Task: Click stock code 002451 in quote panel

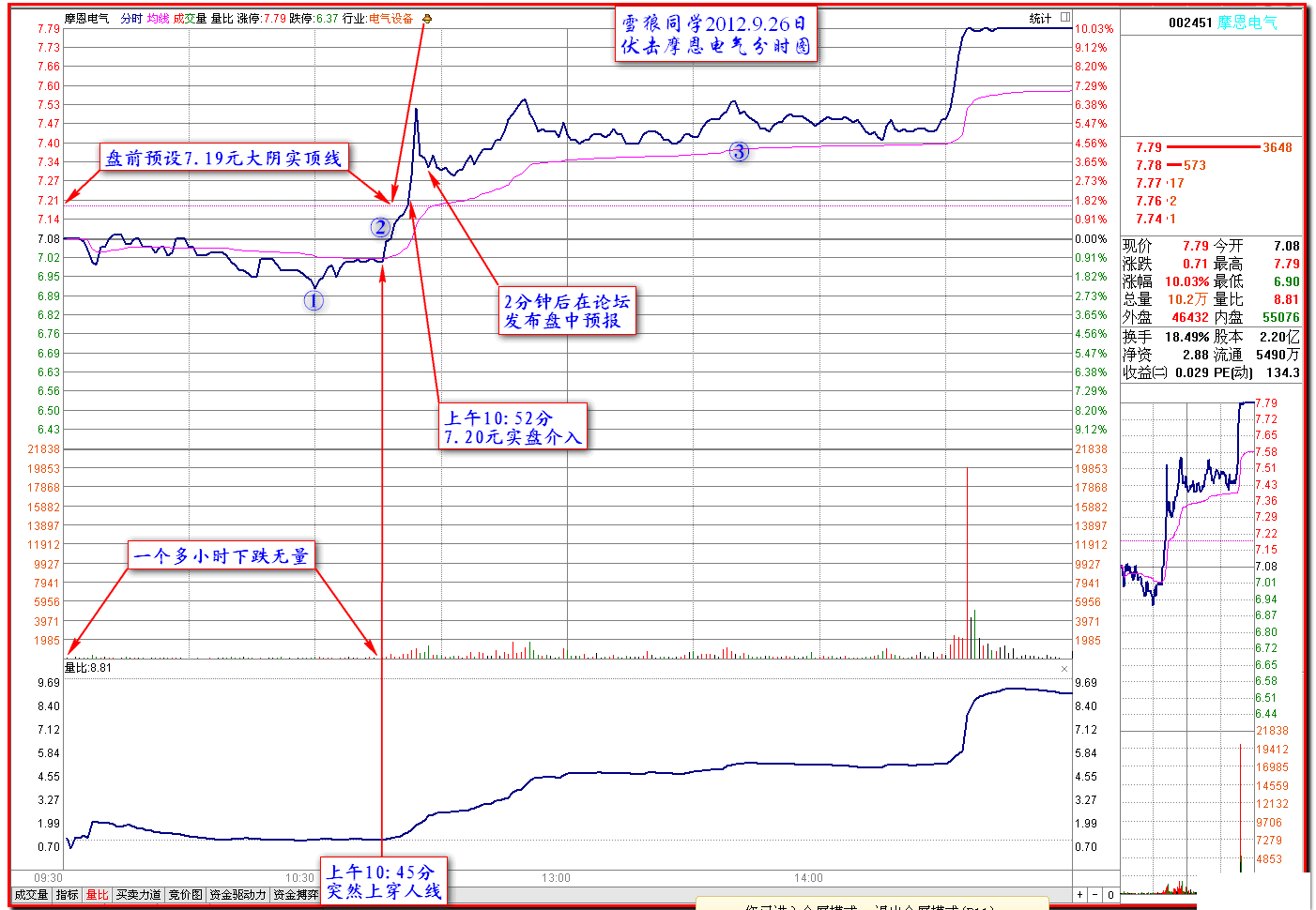Action: (1190, 23)
